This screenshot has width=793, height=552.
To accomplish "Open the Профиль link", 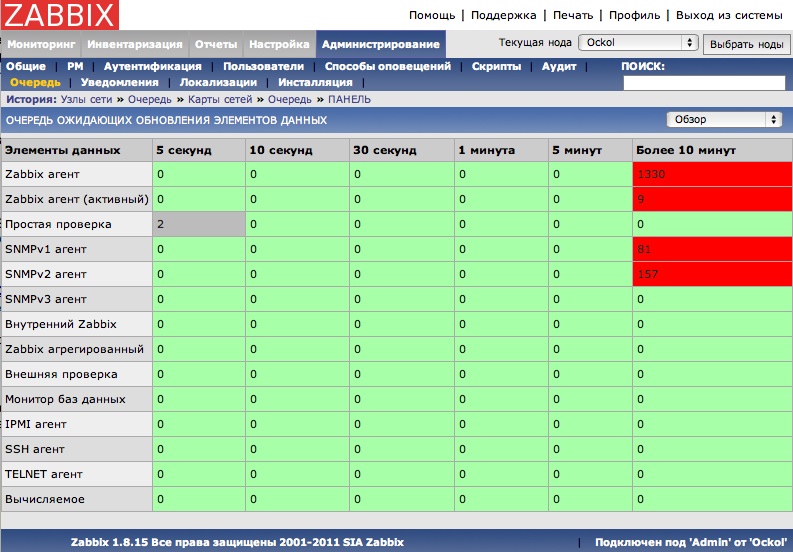I will click(x=634, y=16).
